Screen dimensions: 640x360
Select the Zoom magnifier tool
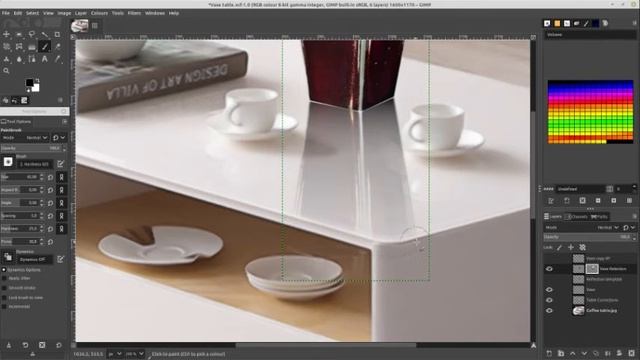(7, 71)
